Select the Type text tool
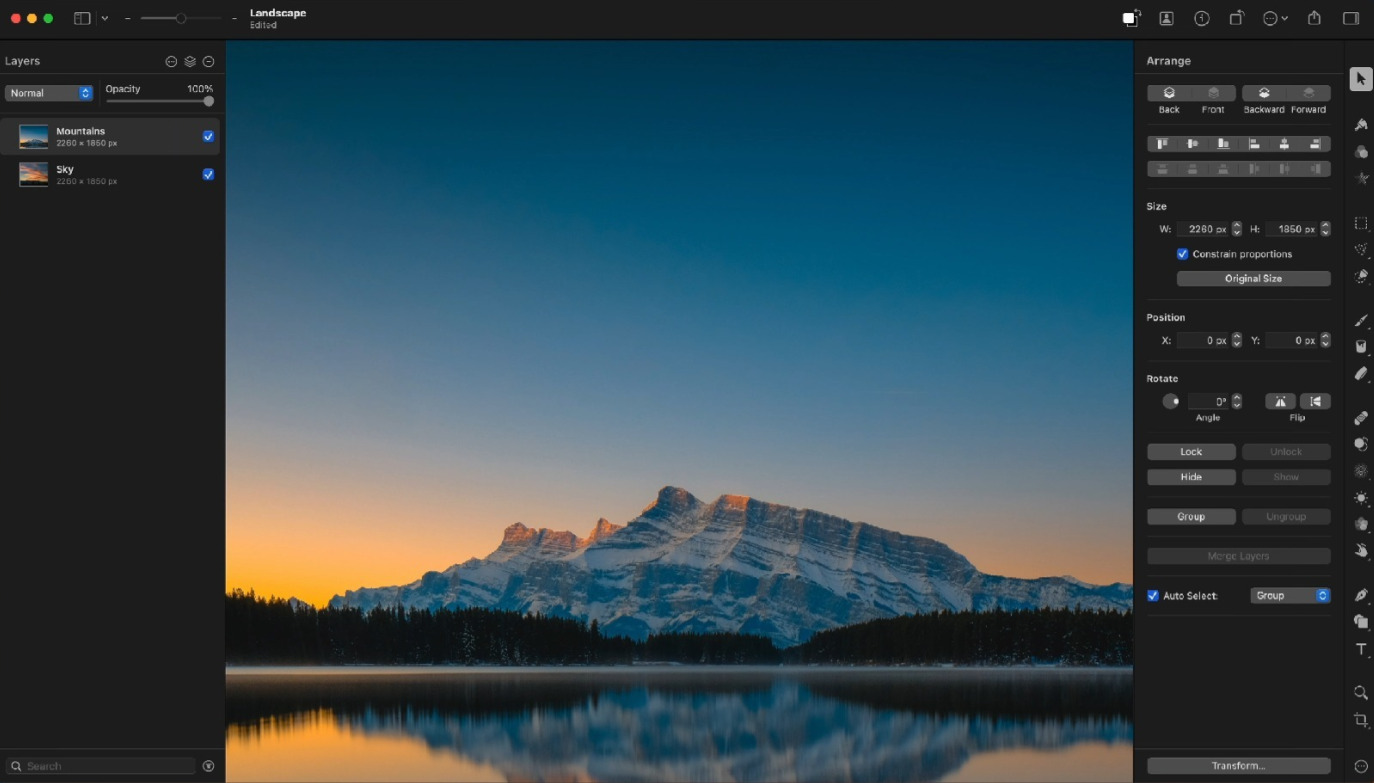 [x=1360, y=650]
